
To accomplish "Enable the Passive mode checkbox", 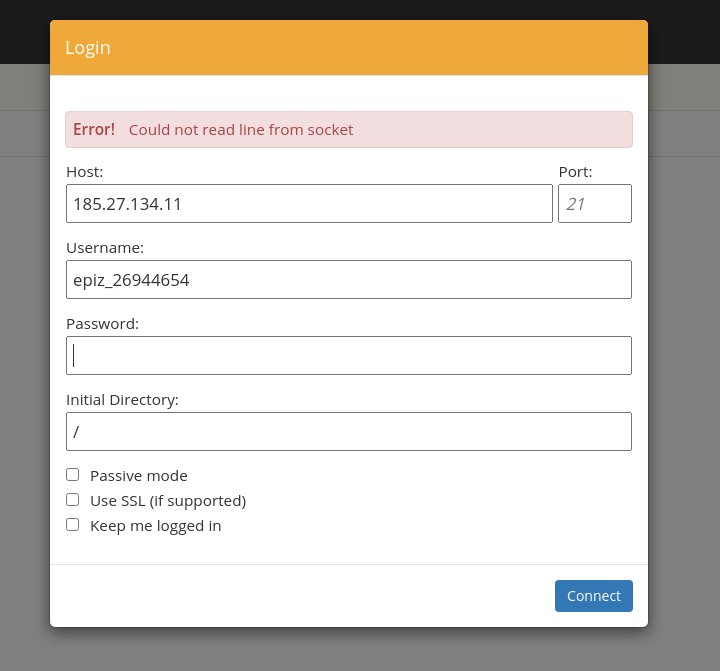I will (x=73, y=475).
